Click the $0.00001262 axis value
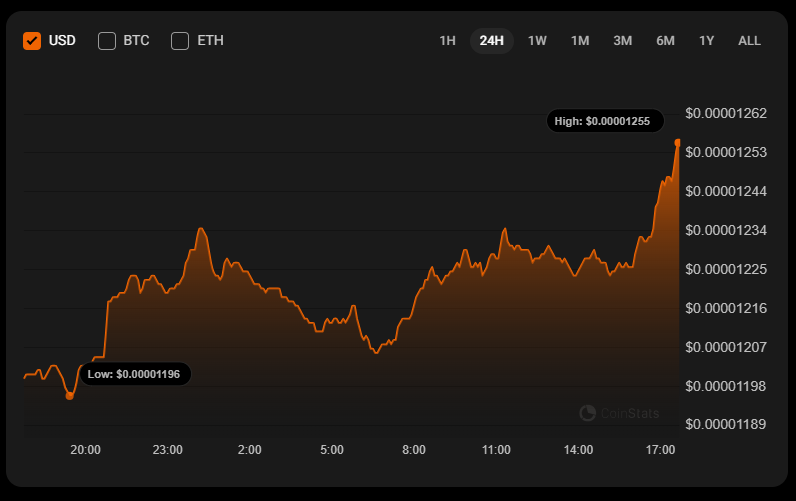This screenshot has height=501, width=796. pos(726,113)
